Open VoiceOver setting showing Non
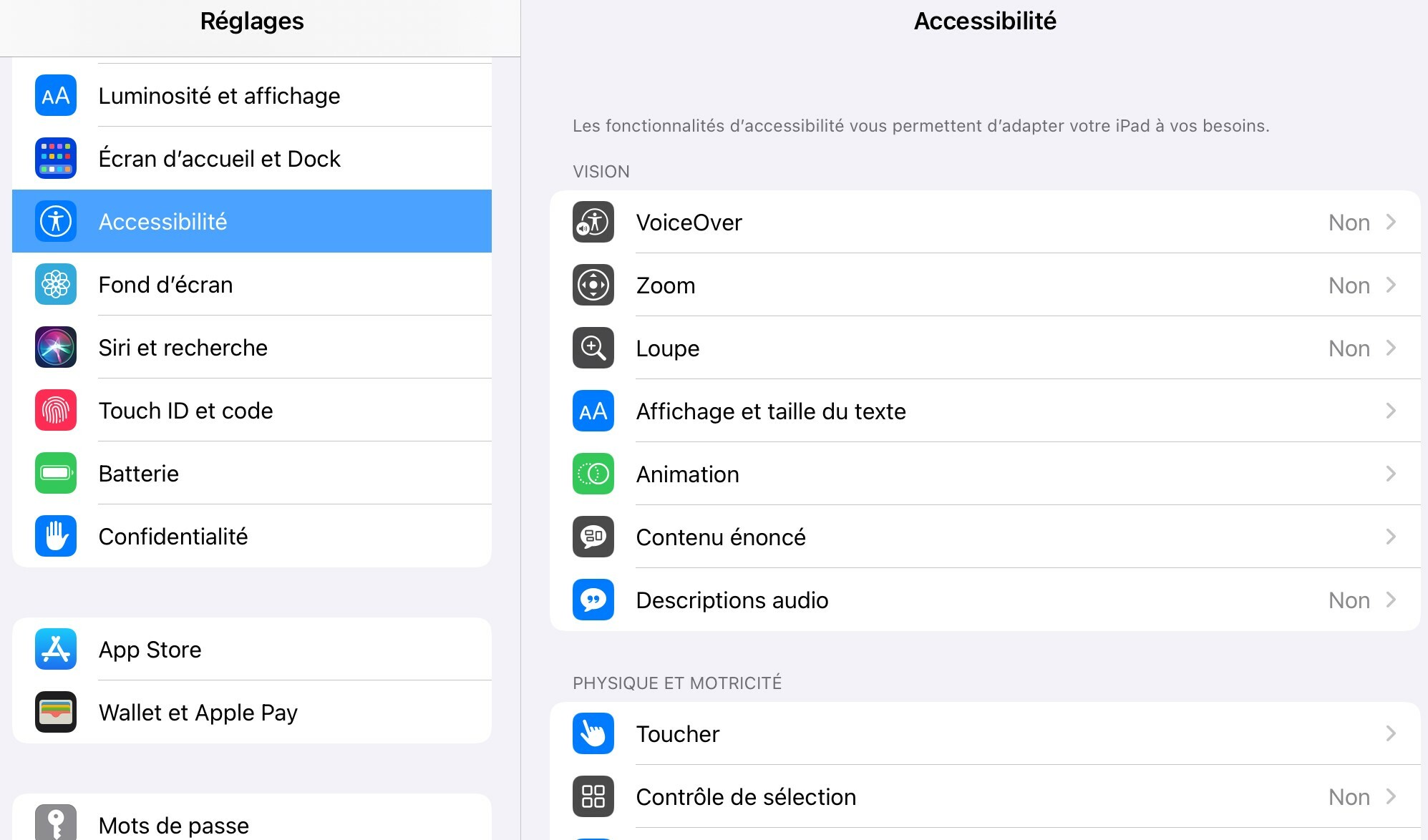This screenshot has width=1428, height=840. click(1349, 222)
